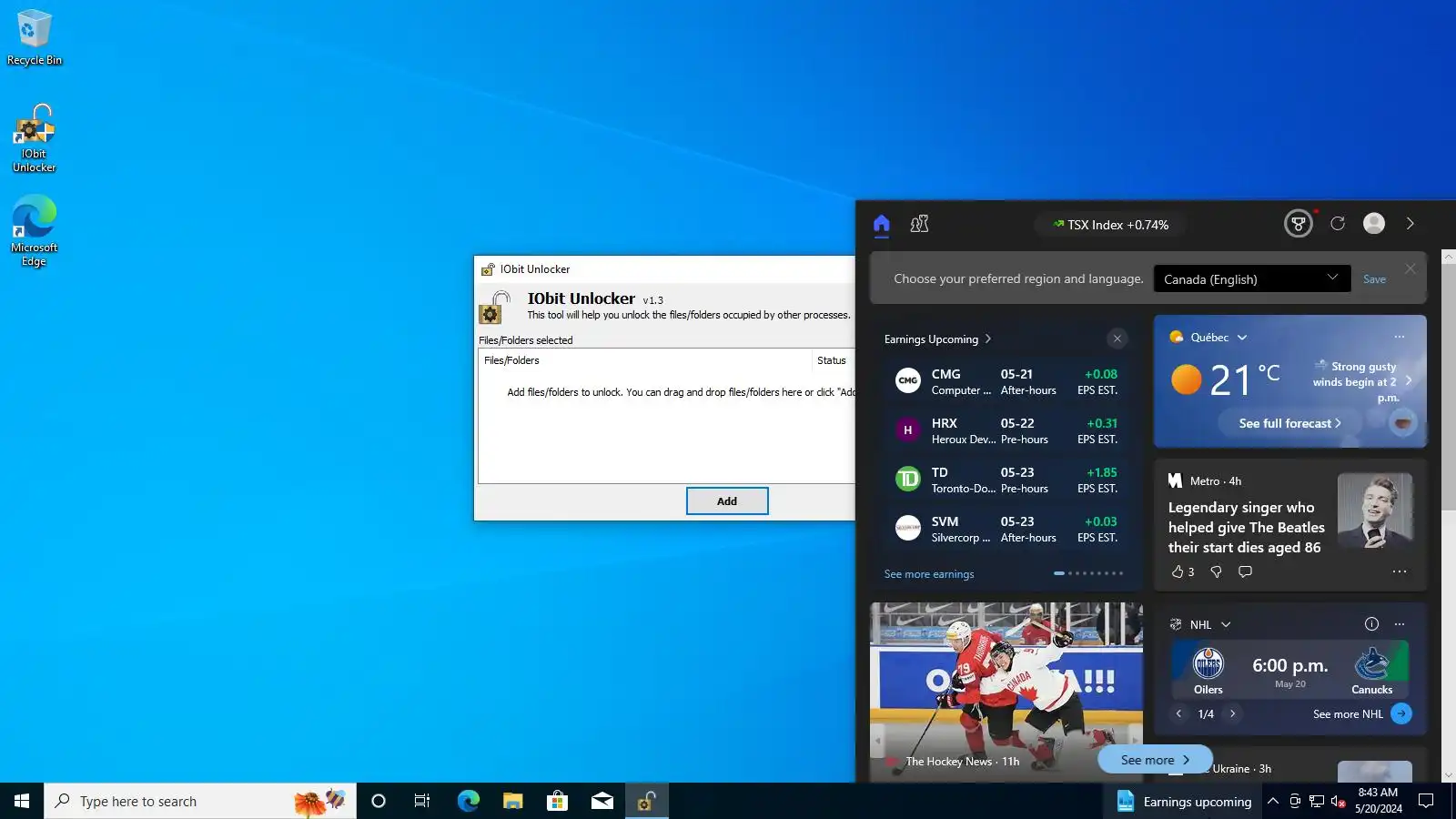Launch Edge from the taskbar
The width and height of the screenshot is (1456, 819).
(468, 801)
